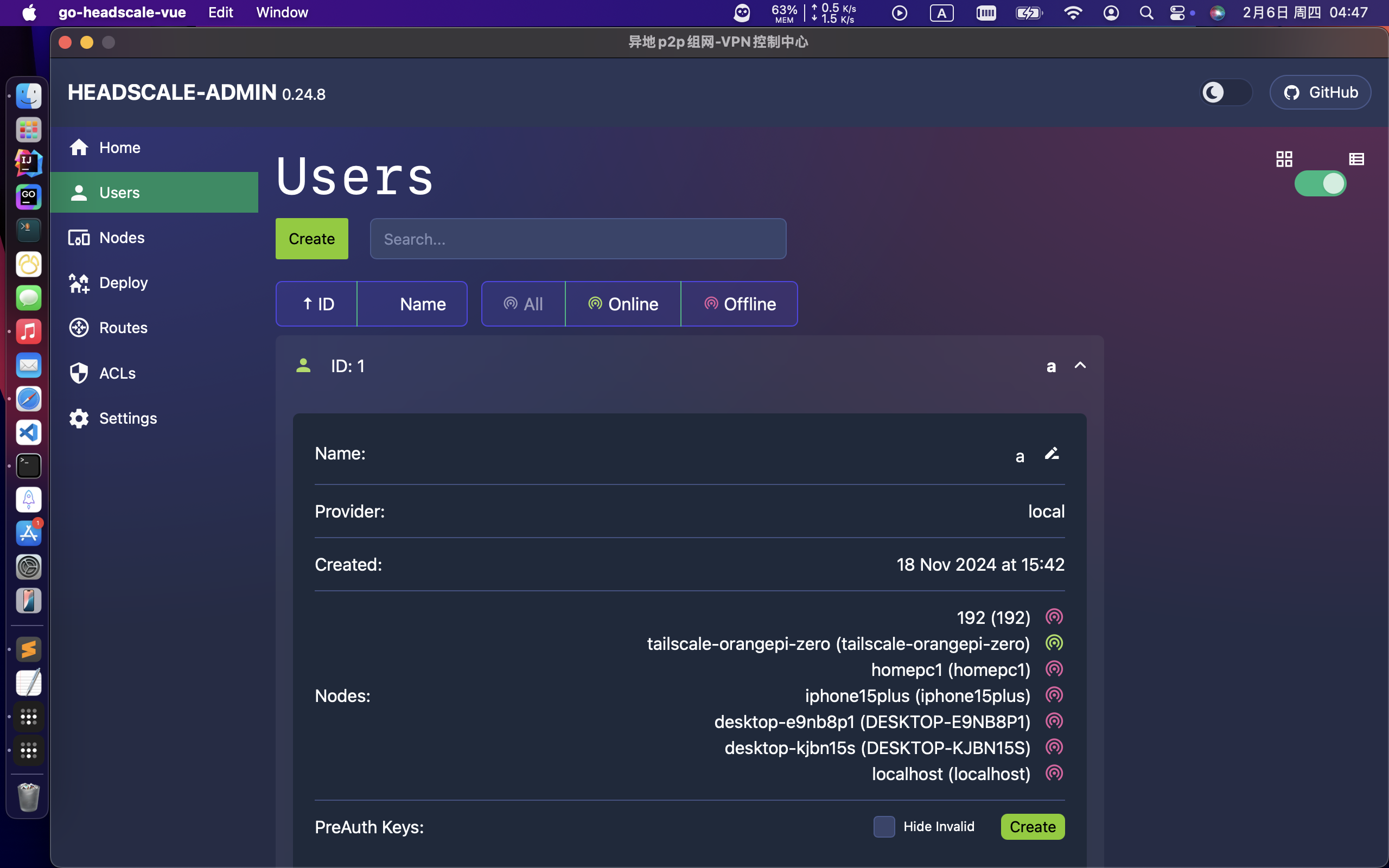Navigate to Routes
This screenshot has height=868, width=1389.
154,328
